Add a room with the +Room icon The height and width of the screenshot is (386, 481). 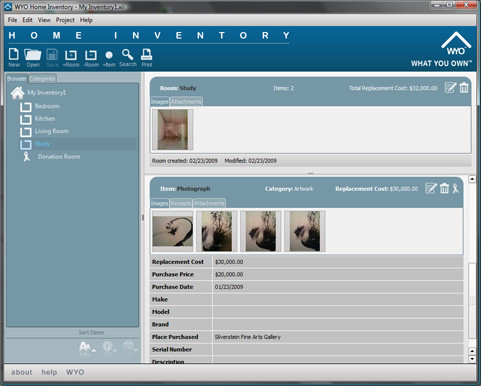click(71, 58)
